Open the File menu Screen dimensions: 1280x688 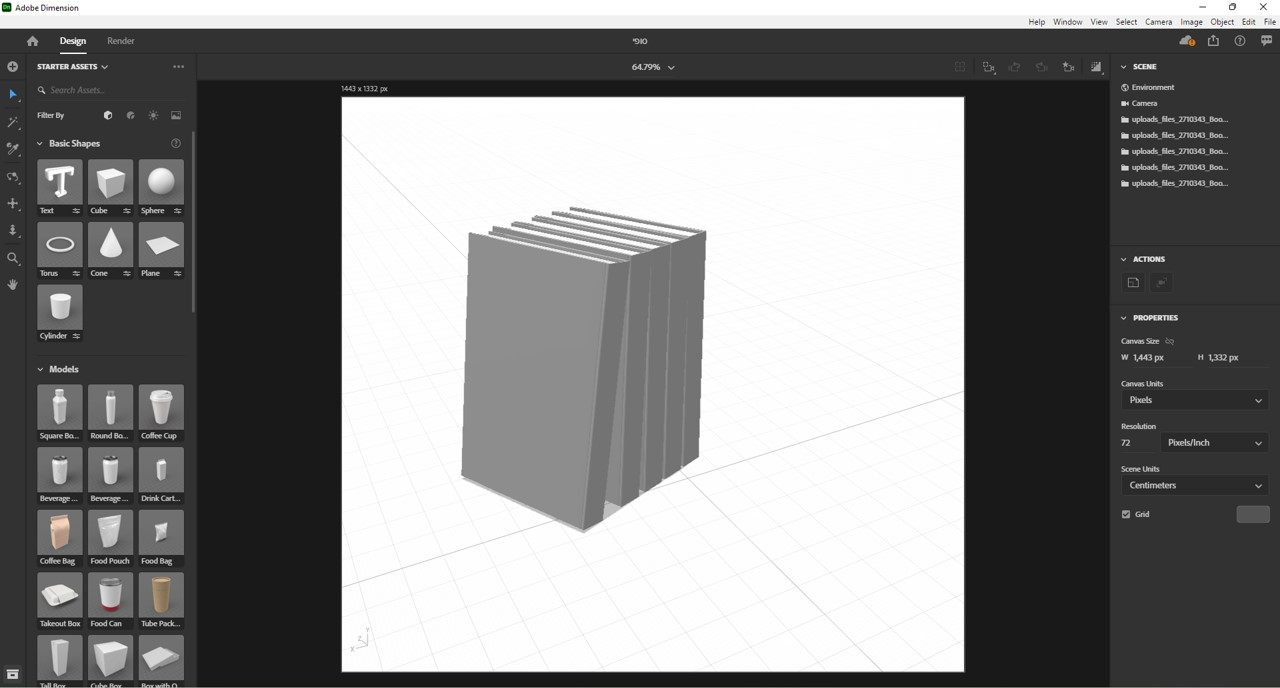[x=1270, y=22]
